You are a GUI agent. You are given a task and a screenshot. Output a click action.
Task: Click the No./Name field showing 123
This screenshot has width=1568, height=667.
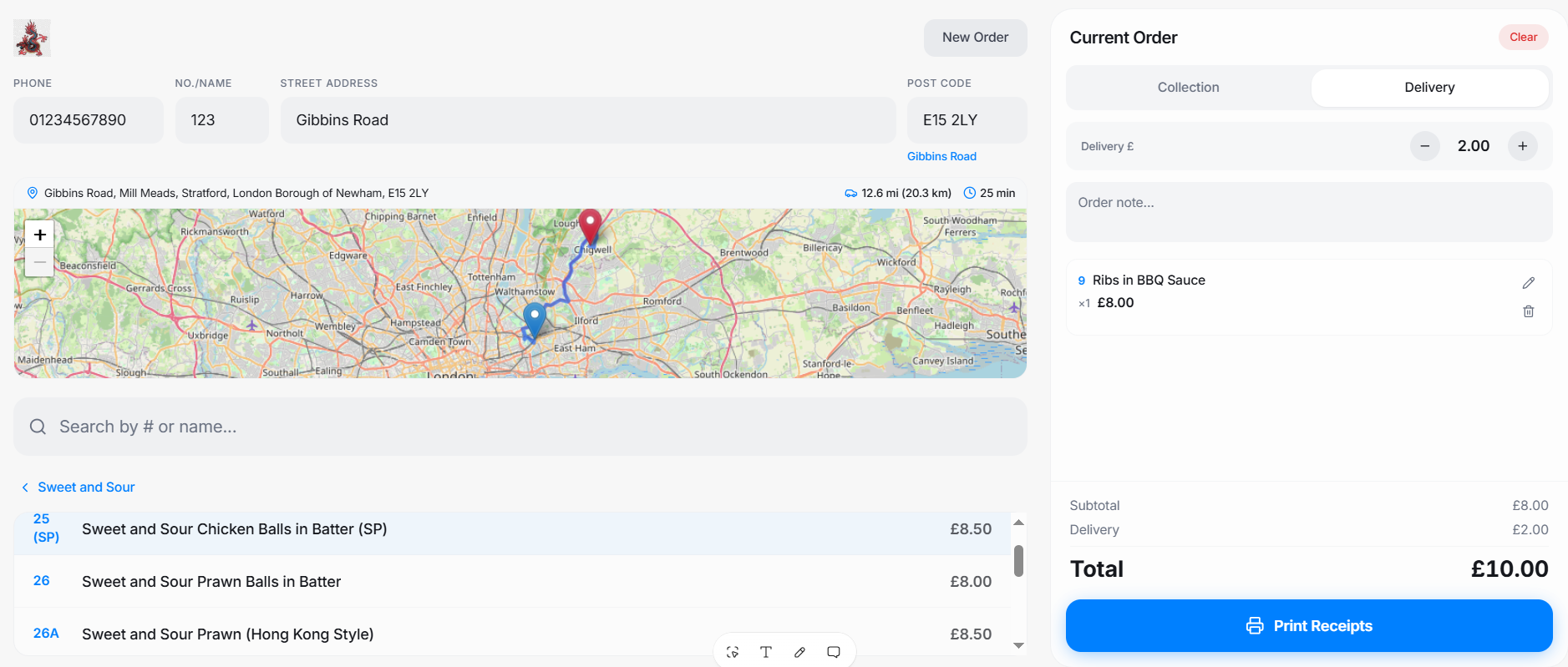(x=222, y=120)
